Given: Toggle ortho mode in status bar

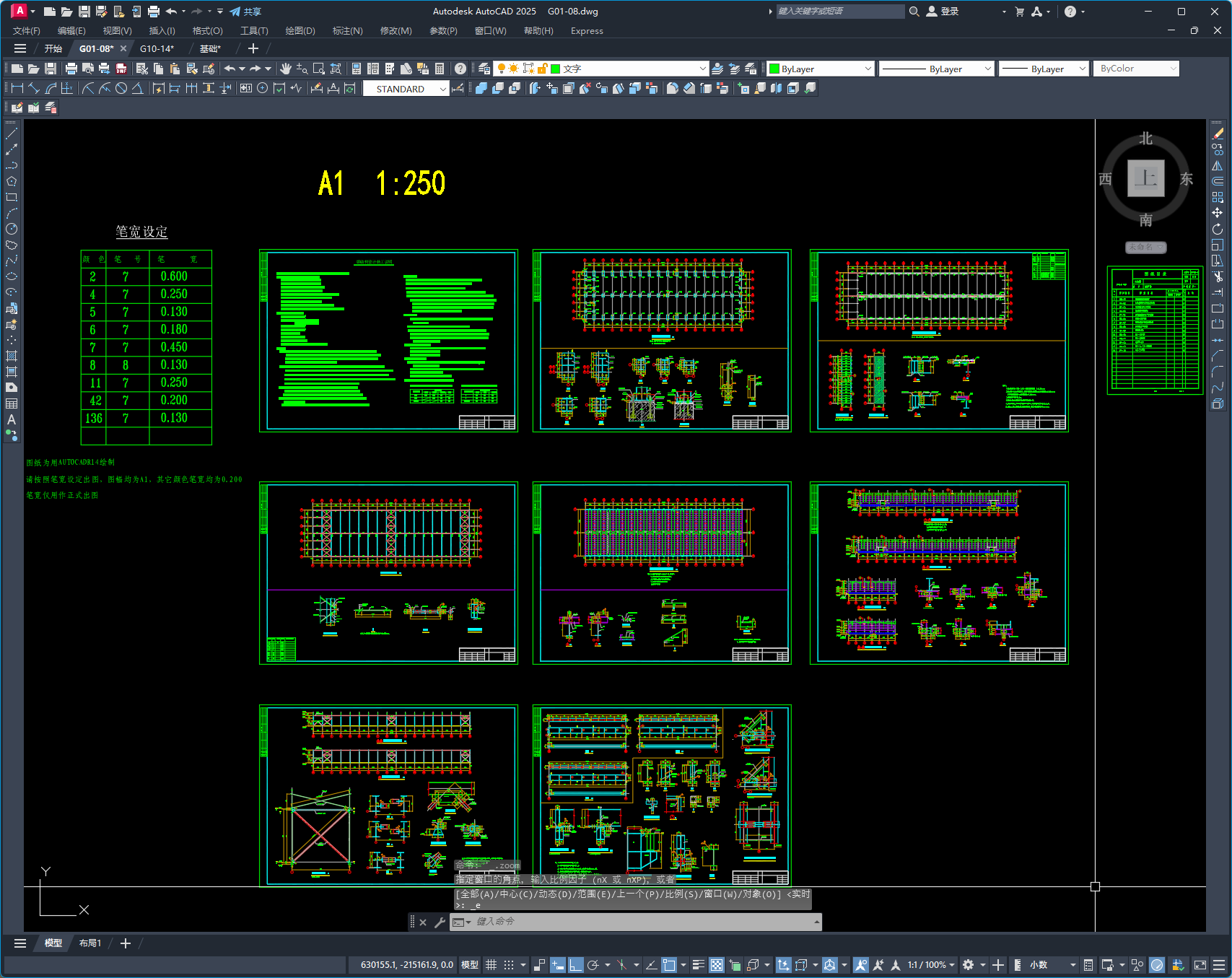Looking at the screenshot, I should [575, 965].
